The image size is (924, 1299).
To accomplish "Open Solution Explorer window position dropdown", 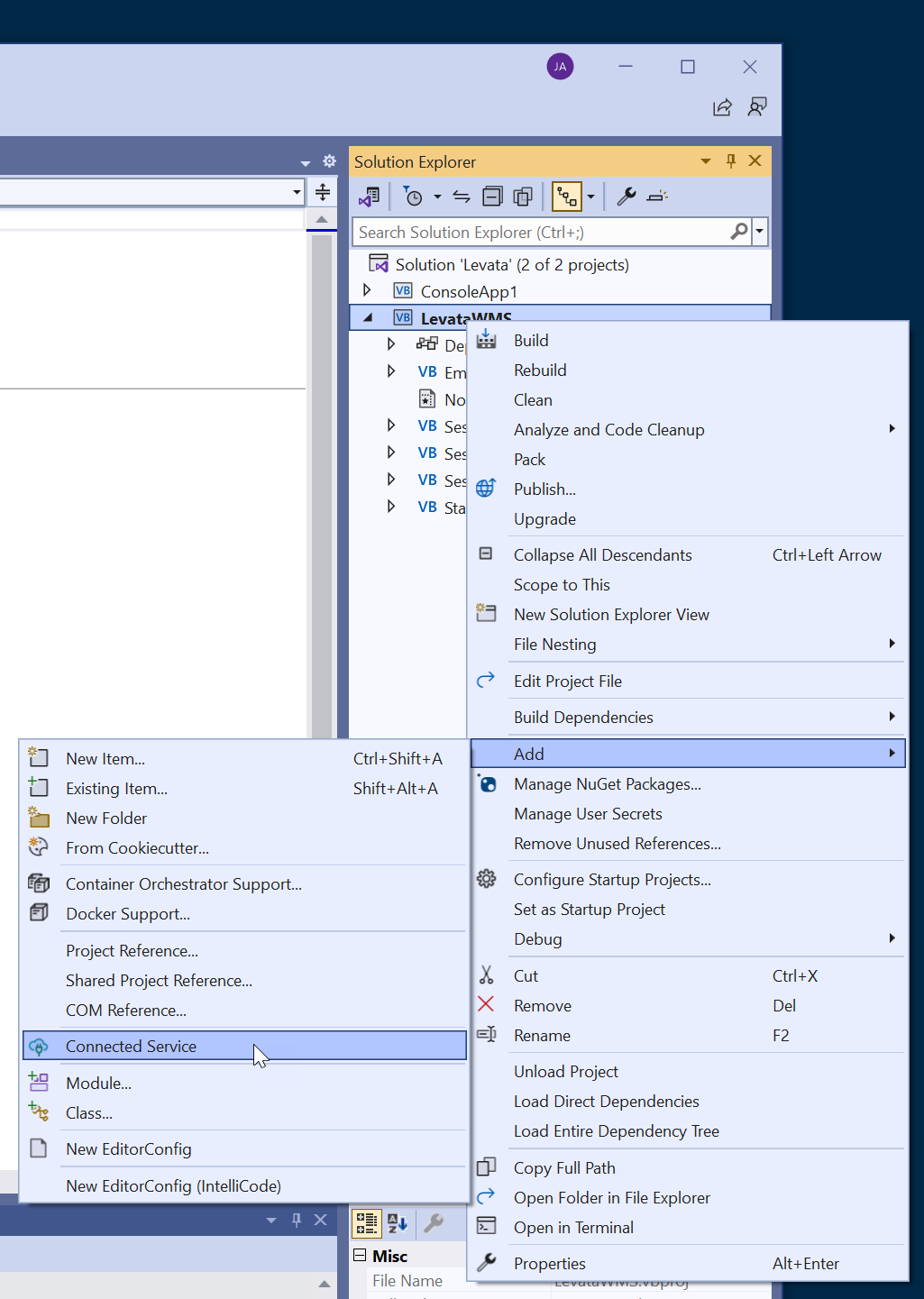I will pyautogui.click(x=706, y=161).
